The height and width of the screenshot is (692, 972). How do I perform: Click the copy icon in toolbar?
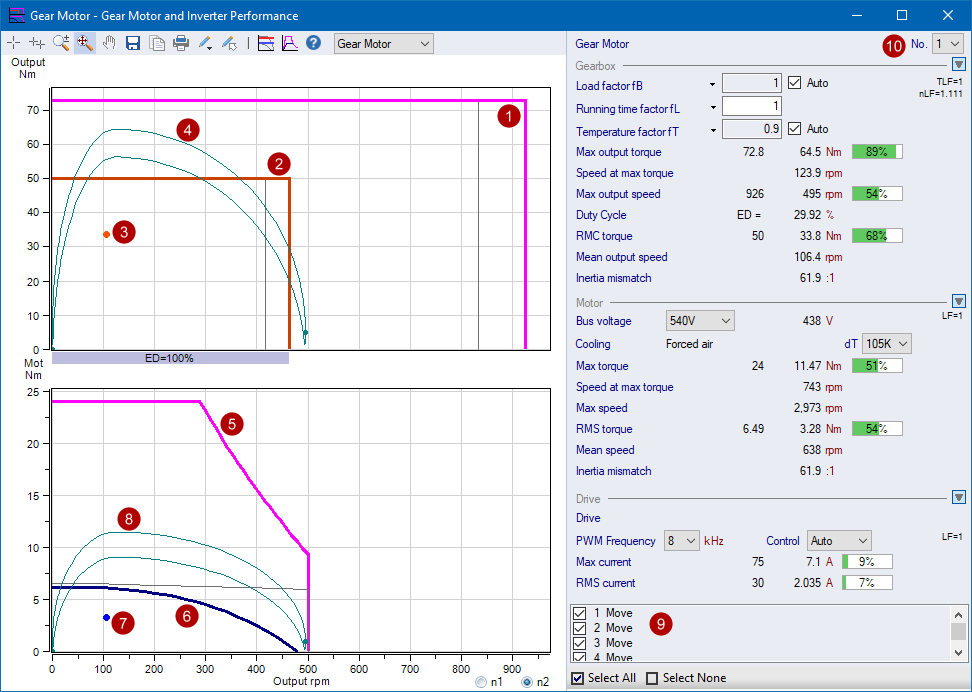[x=157, y=43]
